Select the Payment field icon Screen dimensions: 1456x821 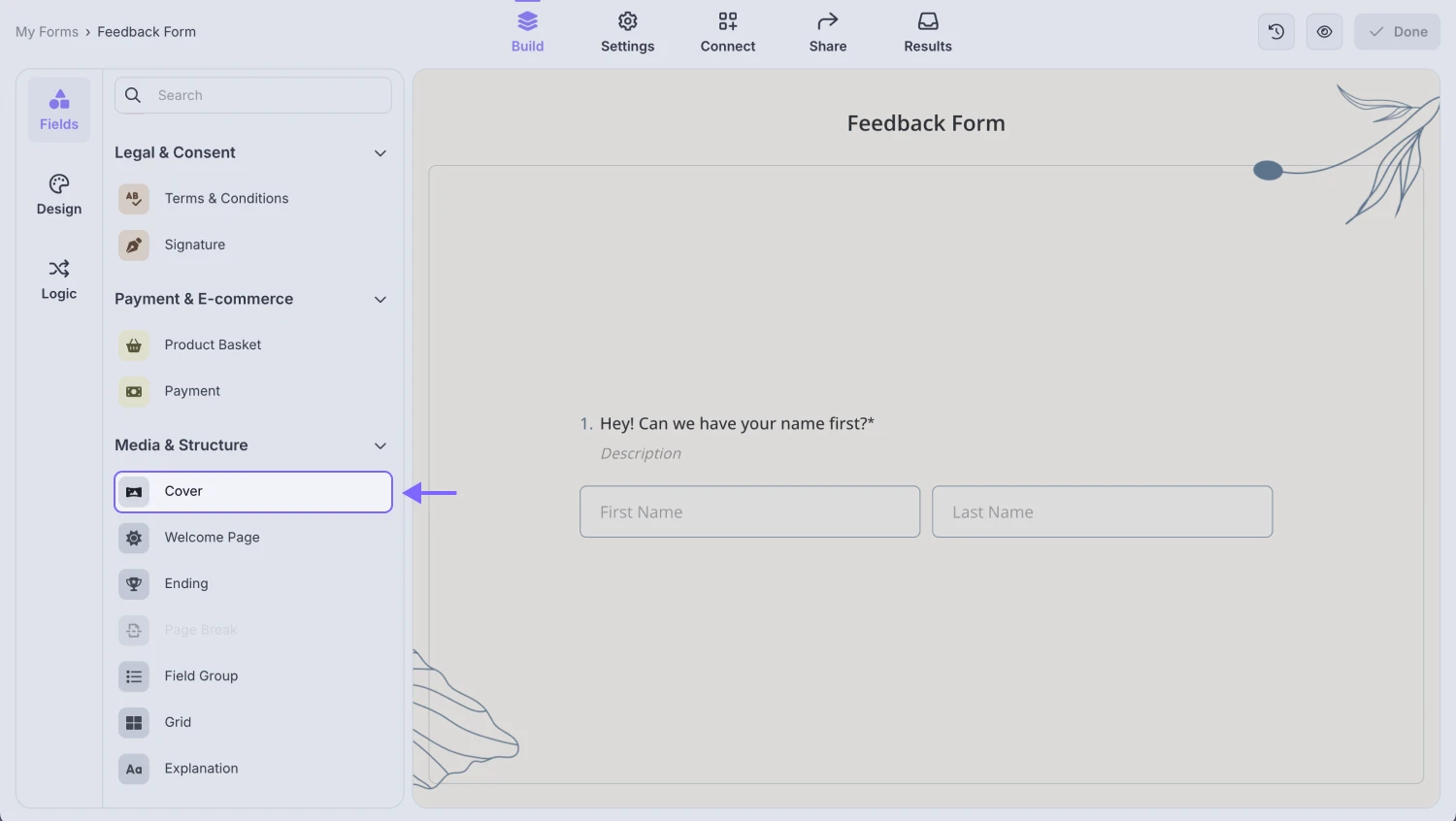pyautogui.click(x=133, y=391)
